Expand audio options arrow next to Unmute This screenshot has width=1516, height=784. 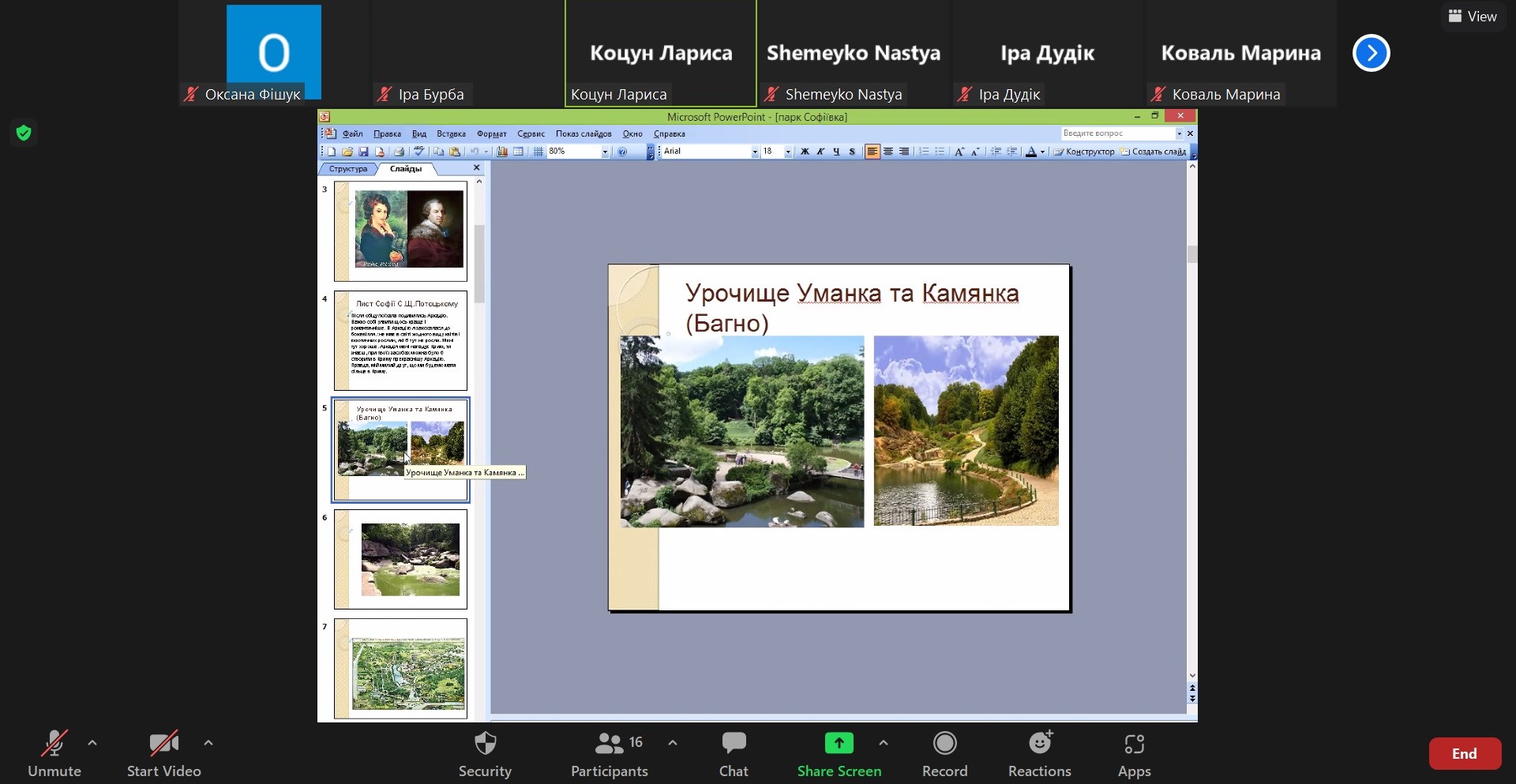[92, 743]
